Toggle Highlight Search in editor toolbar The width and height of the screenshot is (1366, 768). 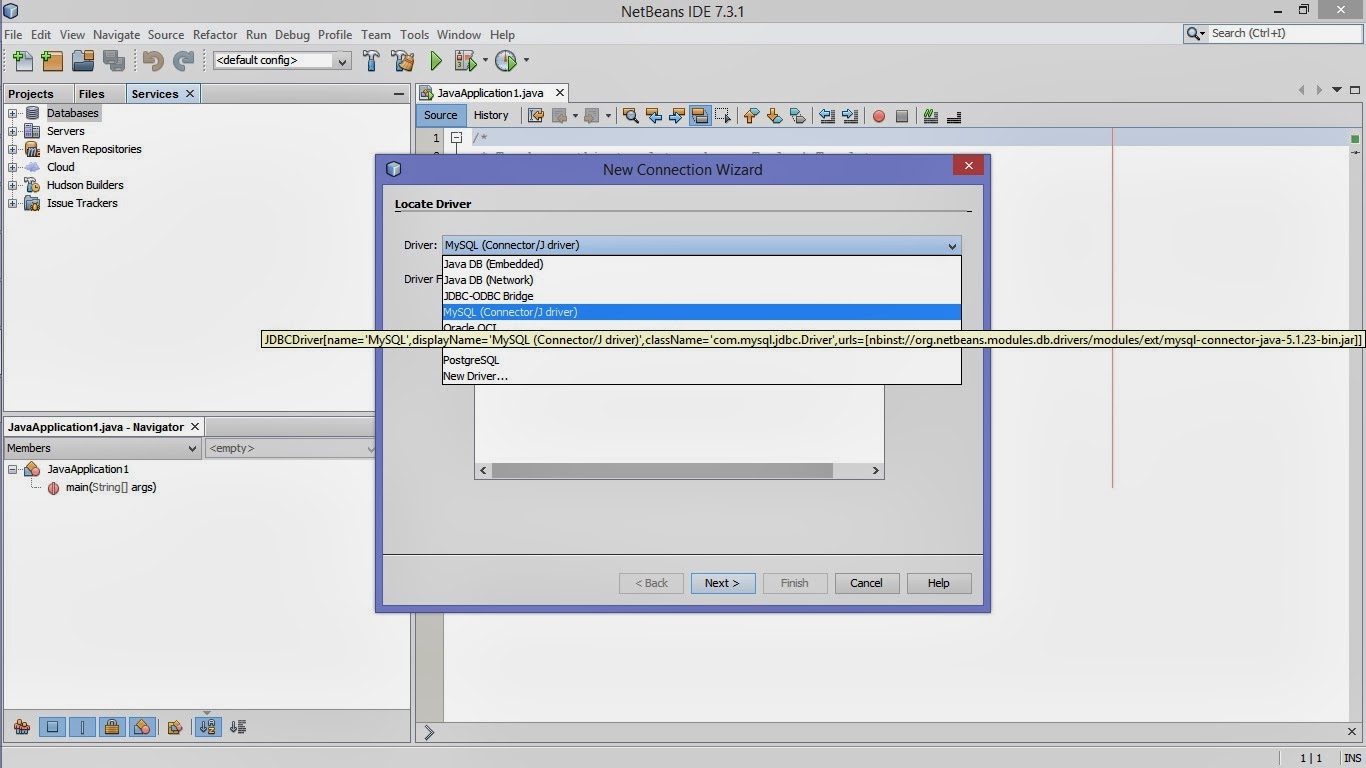(x=700, y=116)
